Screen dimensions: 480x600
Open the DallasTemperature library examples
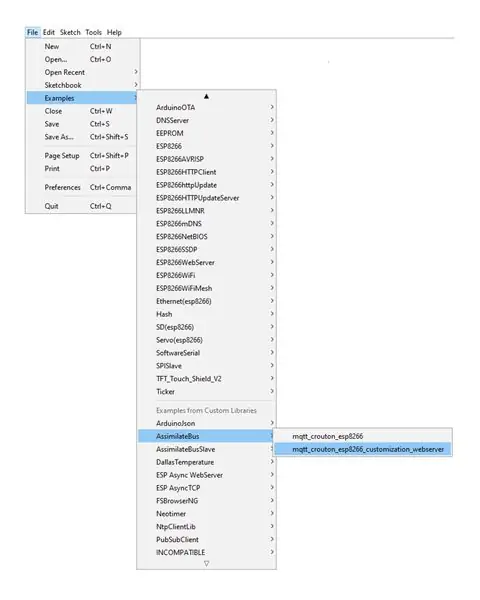[x=206, y=462]
